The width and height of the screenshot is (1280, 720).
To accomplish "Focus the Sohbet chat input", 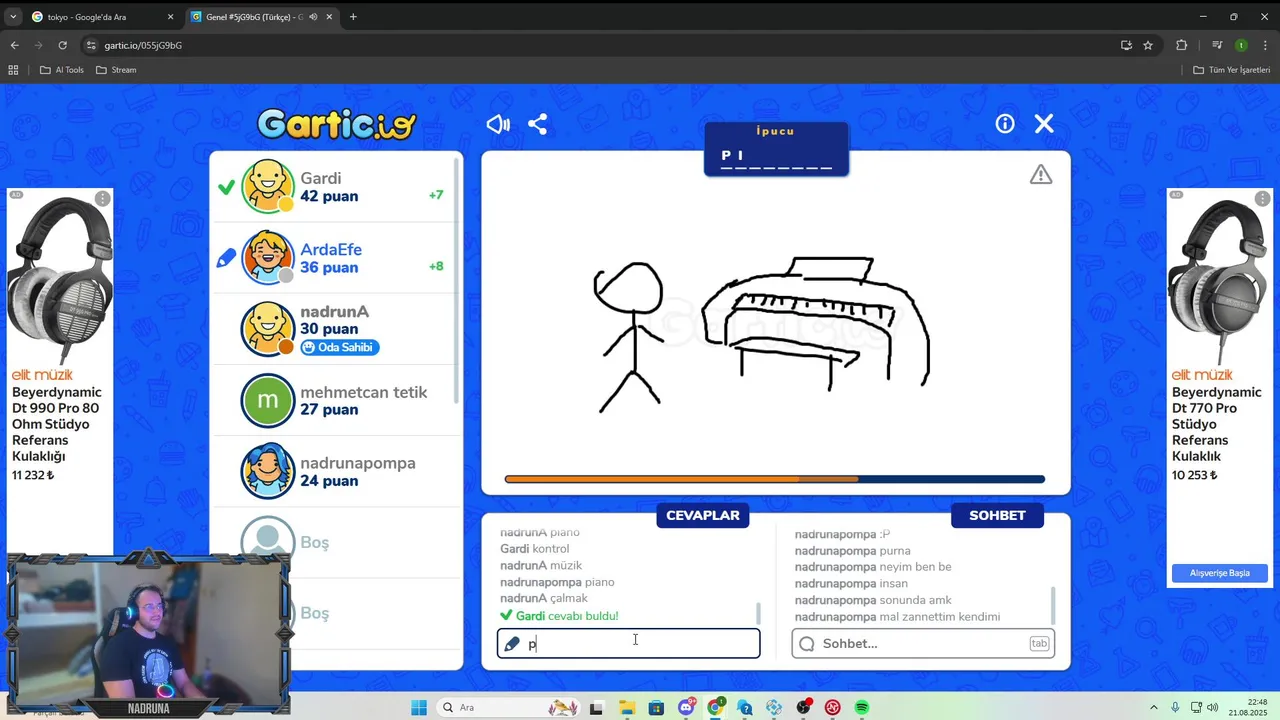I will (923, 644).
